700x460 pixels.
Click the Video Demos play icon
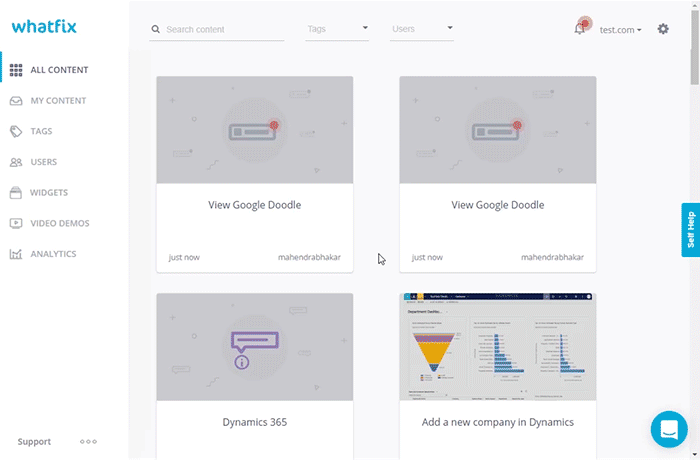(16, 223)
